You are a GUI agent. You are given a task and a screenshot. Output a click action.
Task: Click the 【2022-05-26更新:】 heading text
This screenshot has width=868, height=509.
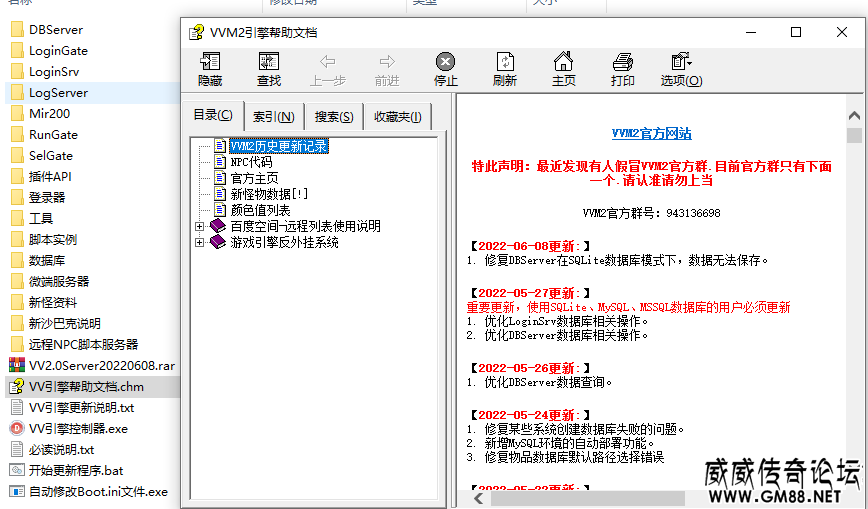530,368
